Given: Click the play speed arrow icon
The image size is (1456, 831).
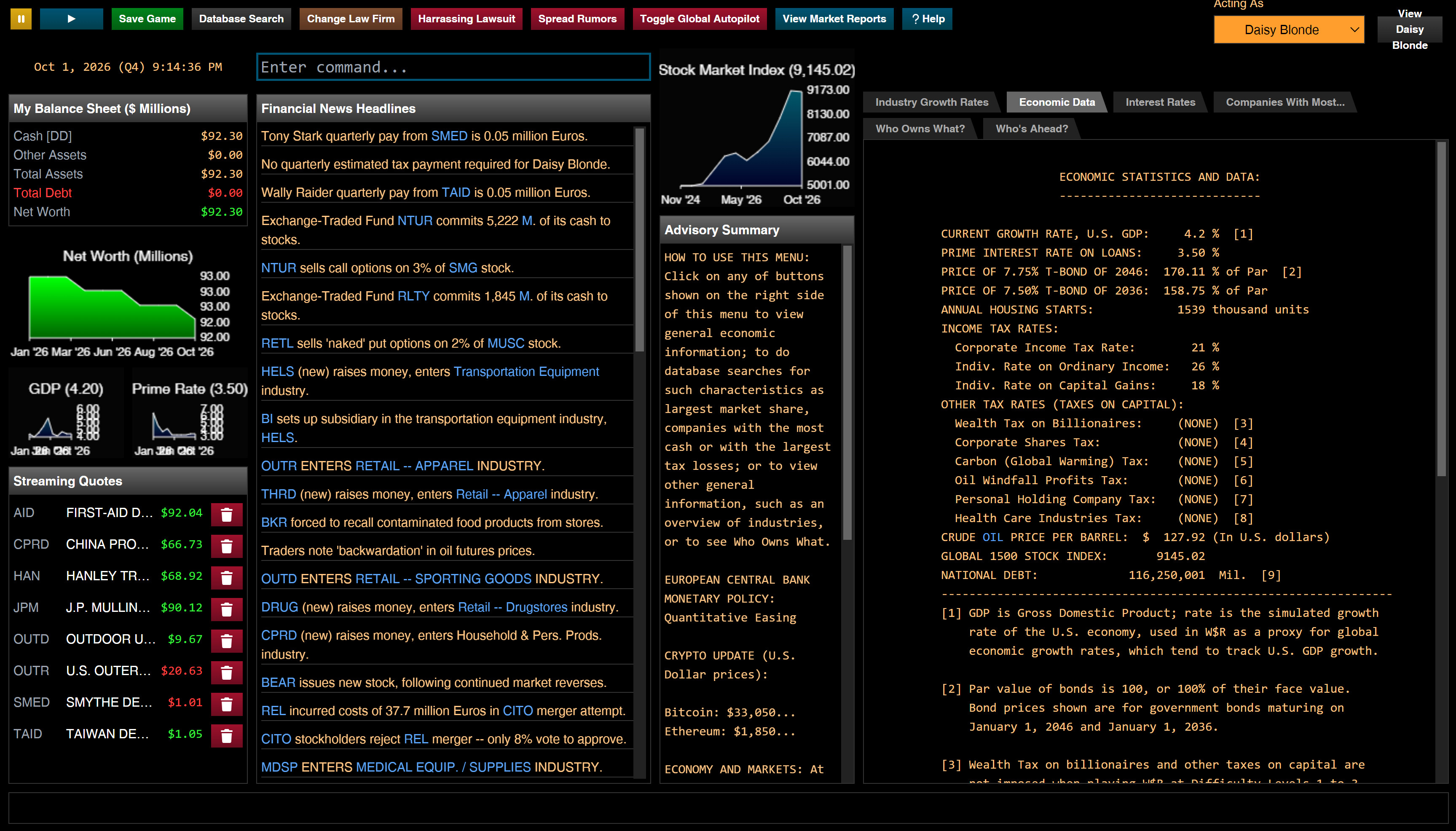Looking at the screenshot, I should point(71,19).
